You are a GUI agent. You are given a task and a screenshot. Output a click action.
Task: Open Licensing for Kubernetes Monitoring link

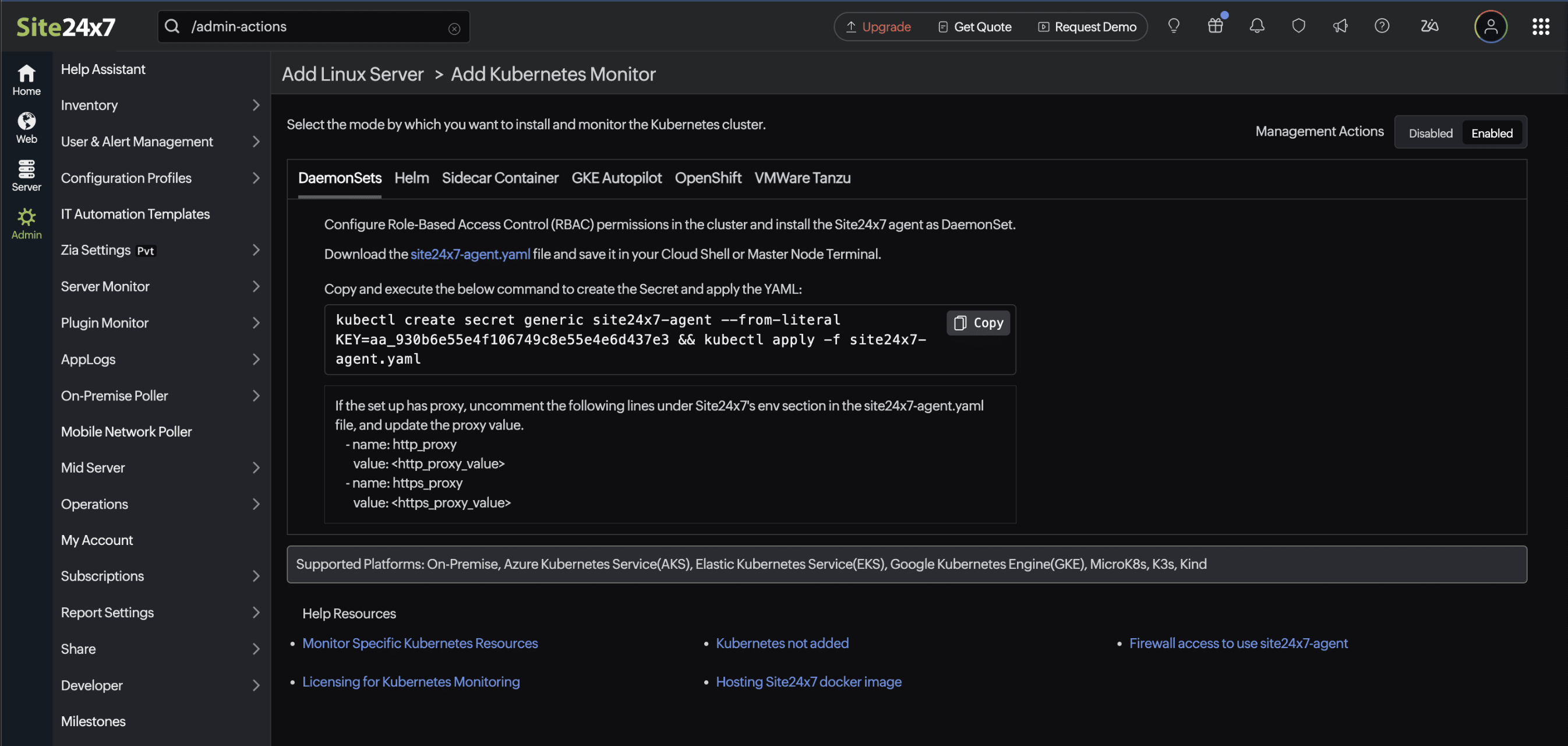(x=411, y=682)
